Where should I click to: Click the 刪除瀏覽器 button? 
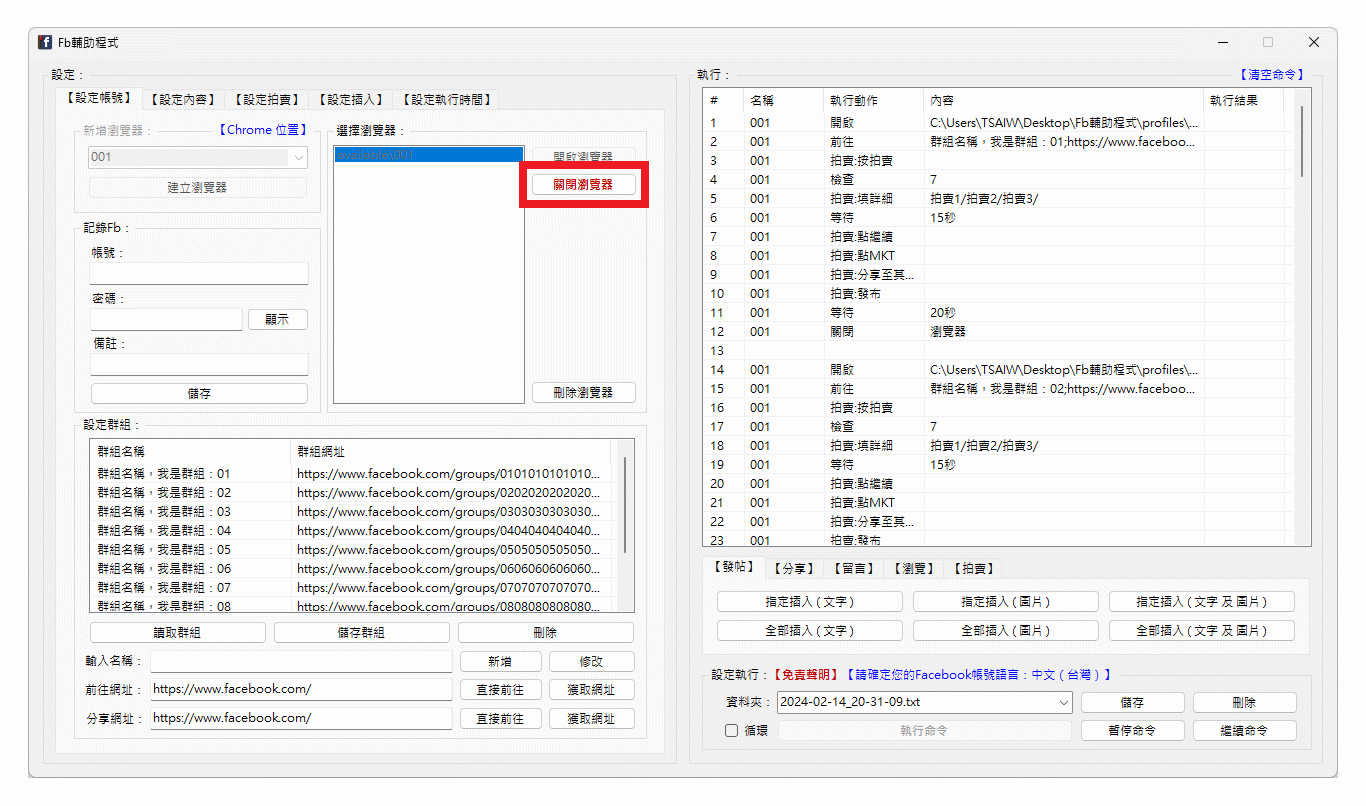[x=583, y=393]
